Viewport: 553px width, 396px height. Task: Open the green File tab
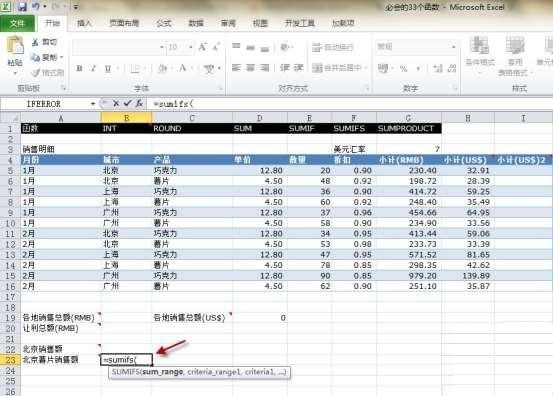click(x=17, y=24)
